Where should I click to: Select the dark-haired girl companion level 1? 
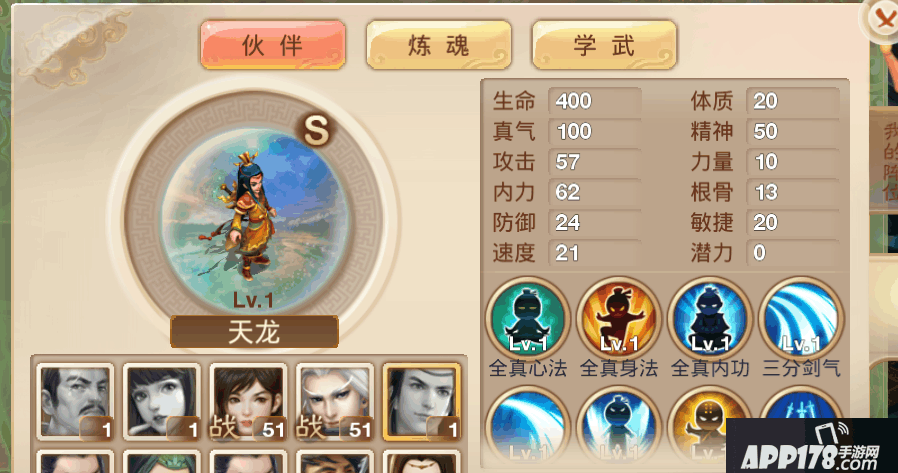162,402
